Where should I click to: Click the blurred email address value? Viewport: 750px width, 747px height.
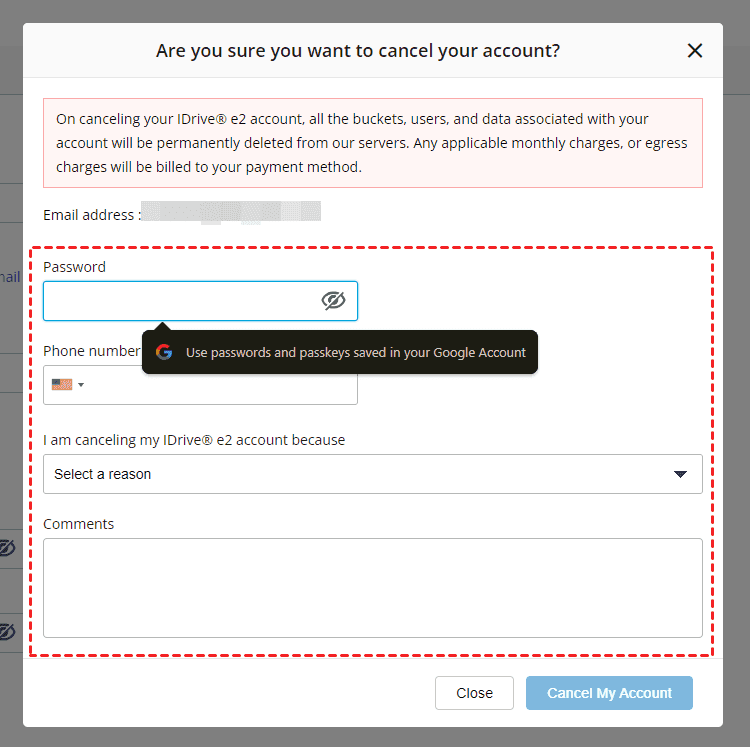[x=231, y=212]
